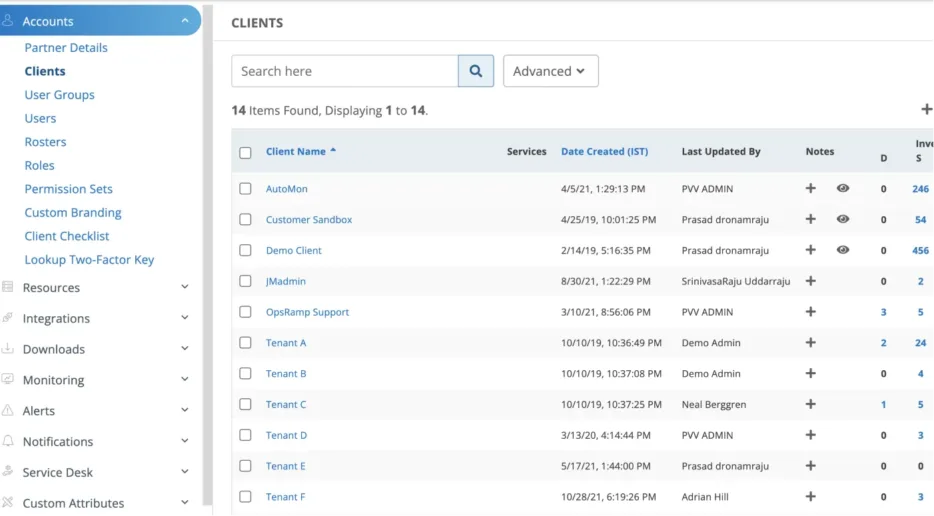Image resolution: width=934 pixels, height=516 pixels.
Task: Open Custom Branding page
Action: [x=73, y=213]
